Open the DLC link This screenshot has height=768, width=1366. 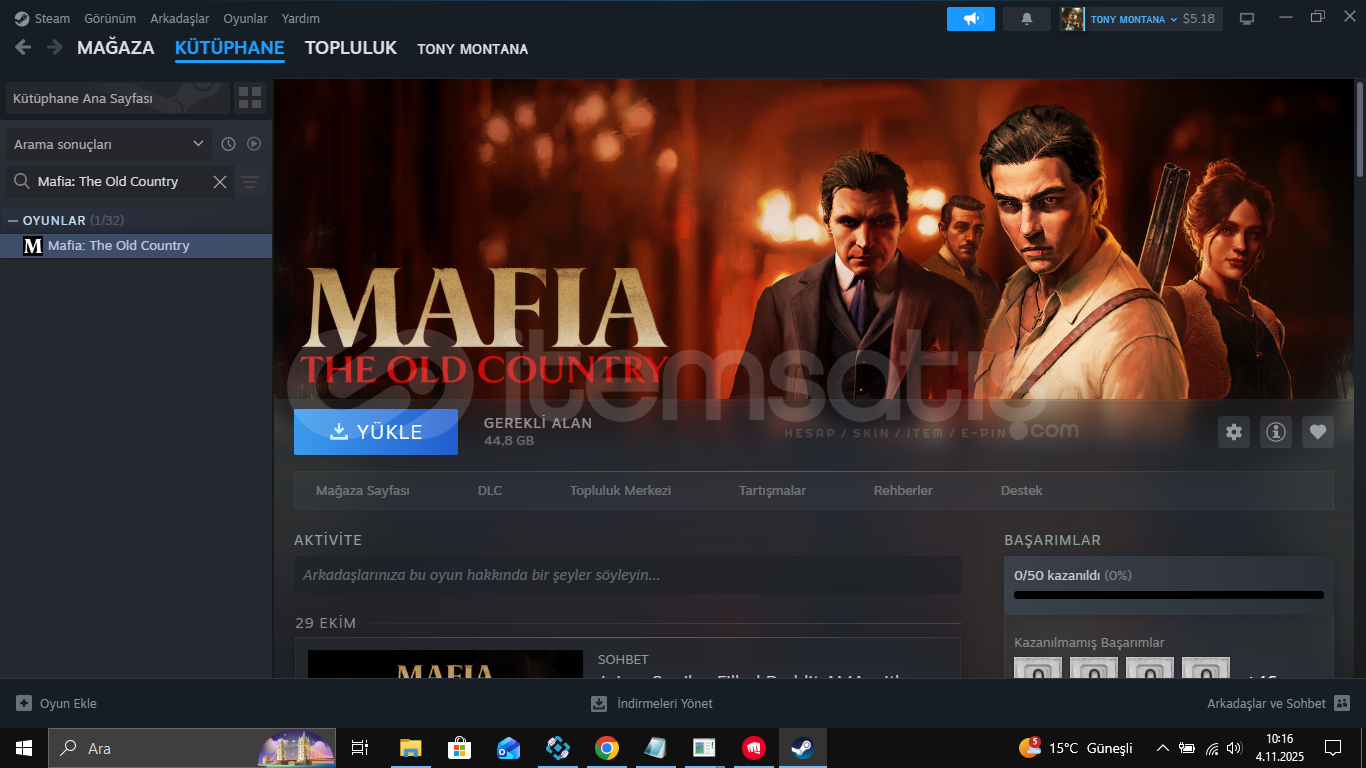pyautogui.click(x=490, y=491)
